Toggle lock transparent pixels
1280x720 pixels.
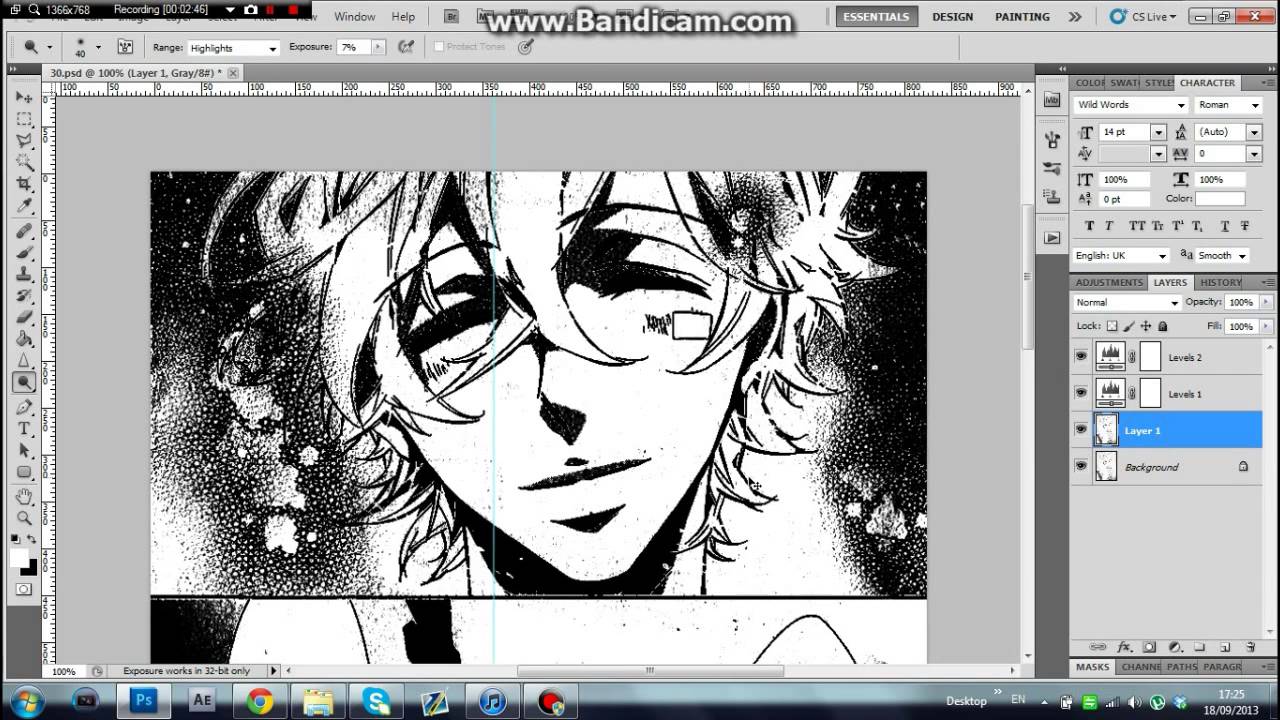(x=1112, y=326)
